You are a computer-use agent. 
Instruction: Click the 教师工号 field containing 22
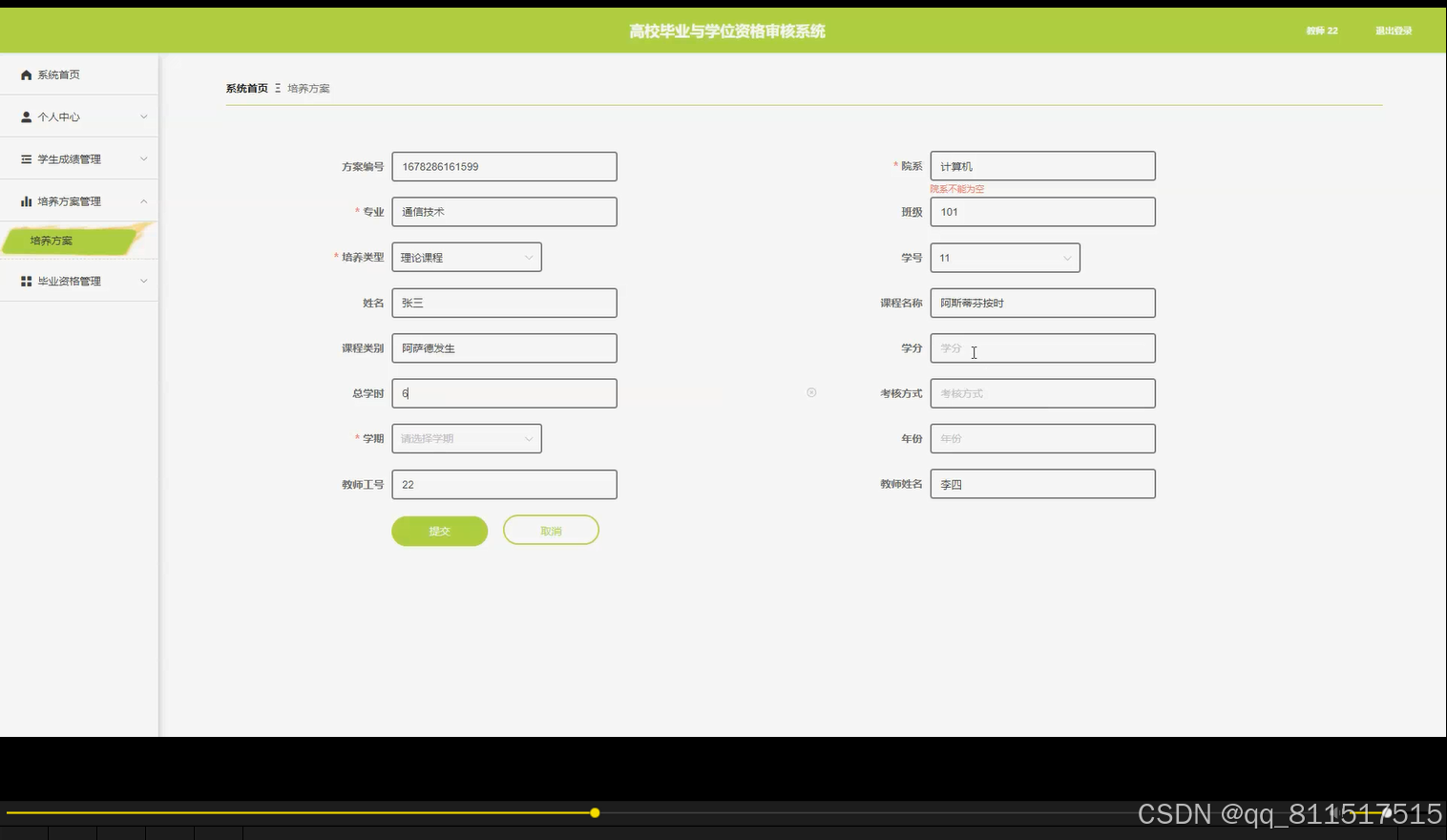pyautogui.click(x=504, y=484)
